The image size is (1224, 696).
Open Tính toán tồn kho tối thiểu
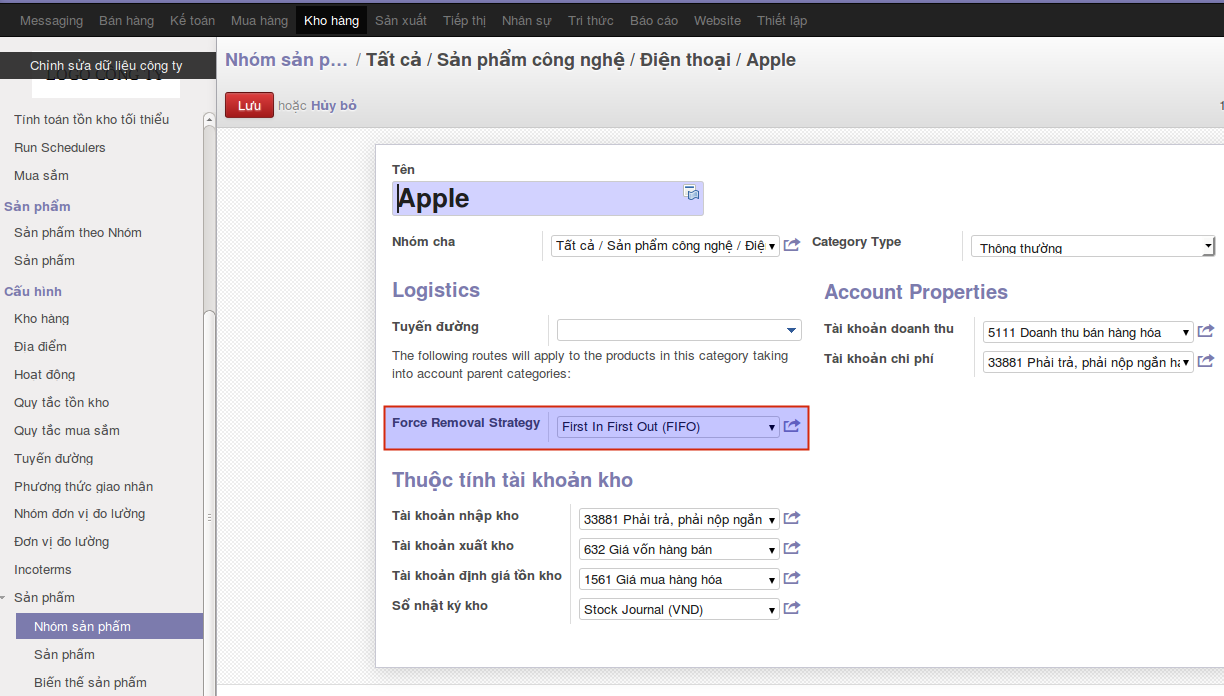(x=92, y=120)
